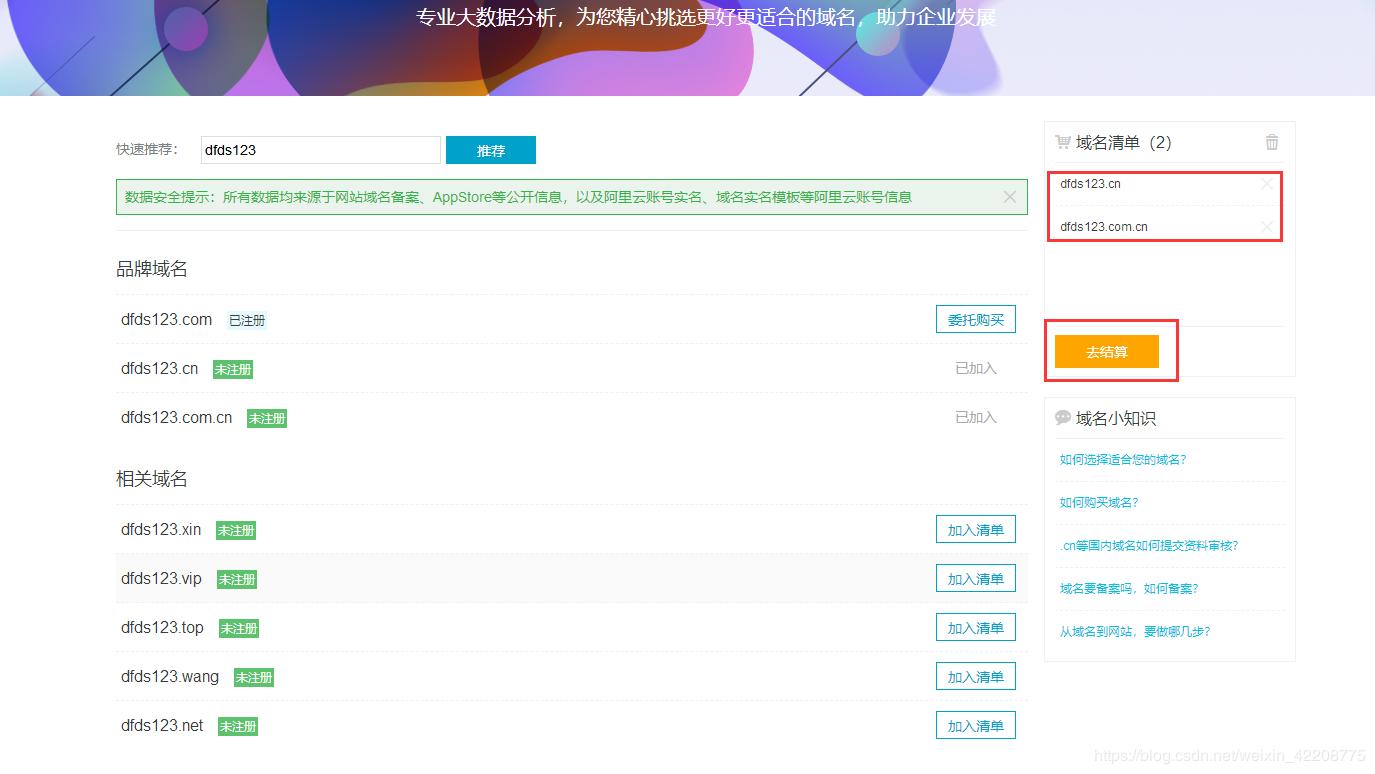Add dfds123.top to the list
Image resolution: width=1375 pixels, height=774 pixels.
tap(975, 627)
